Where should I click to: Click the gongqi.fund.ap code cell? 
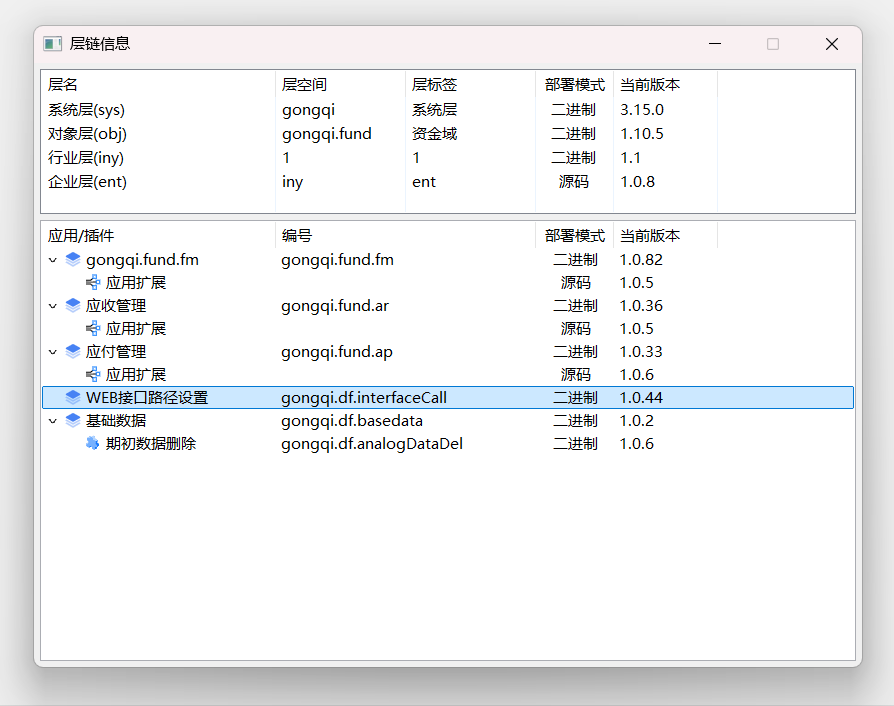pos(337,352)
